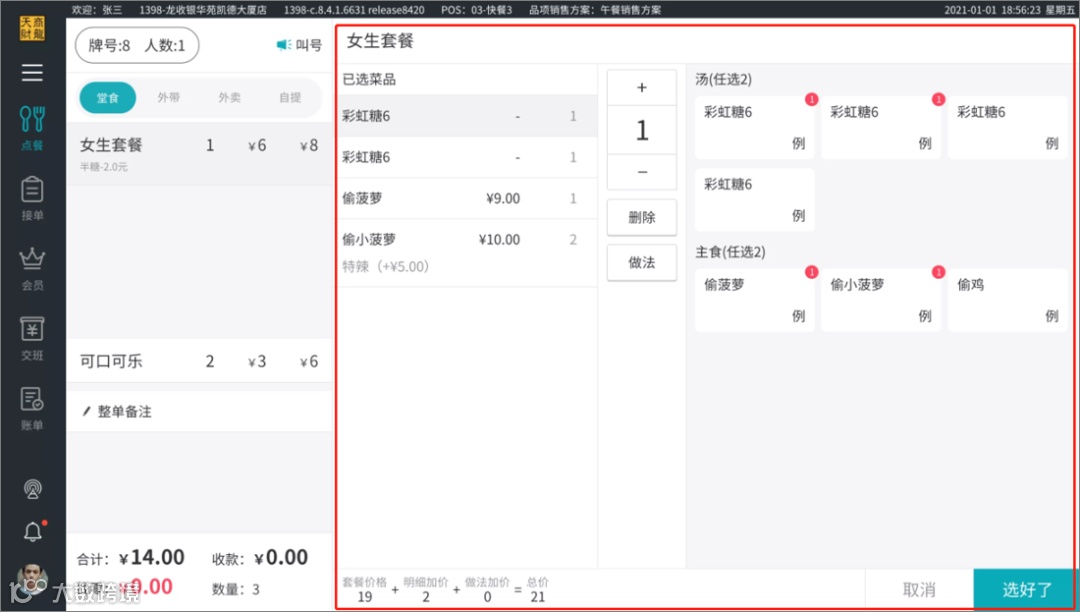This screenshot has height=612, width=1080.
Task: Open the 整单备注 order remark
Action: click(200, 412)
